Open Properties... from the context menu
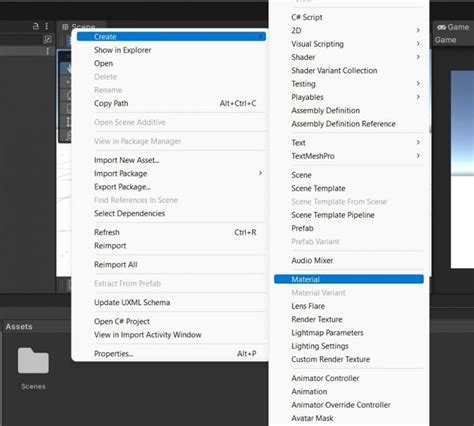Screen dimensions: 474x426 pos(171,354)
